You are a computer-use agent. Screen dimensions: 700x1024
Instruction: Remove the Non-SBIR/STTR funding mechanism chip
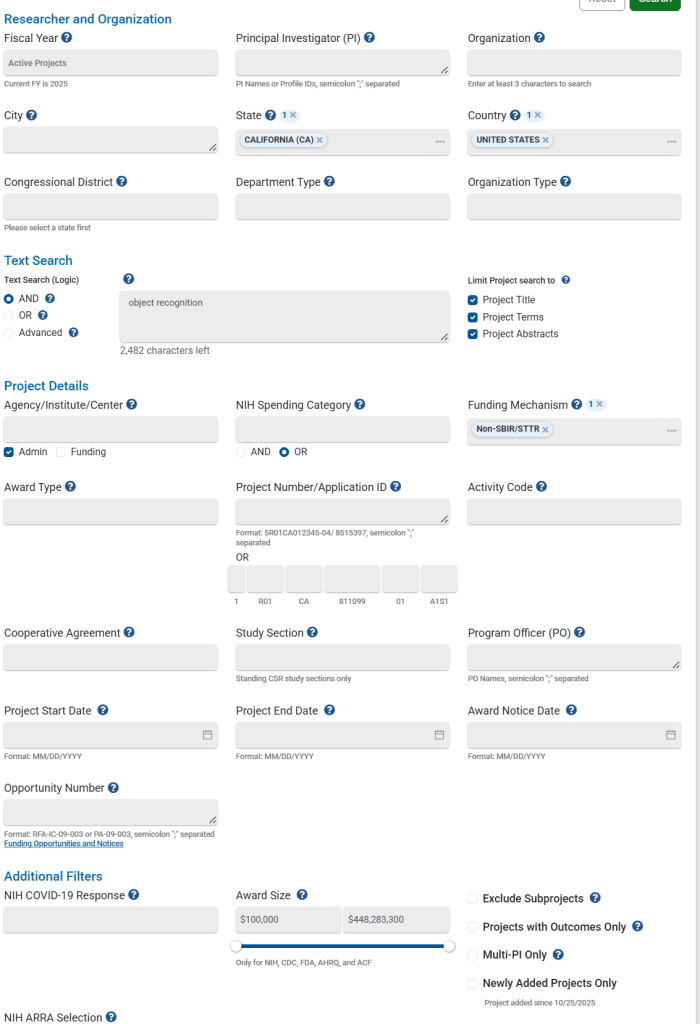point(545,429)
